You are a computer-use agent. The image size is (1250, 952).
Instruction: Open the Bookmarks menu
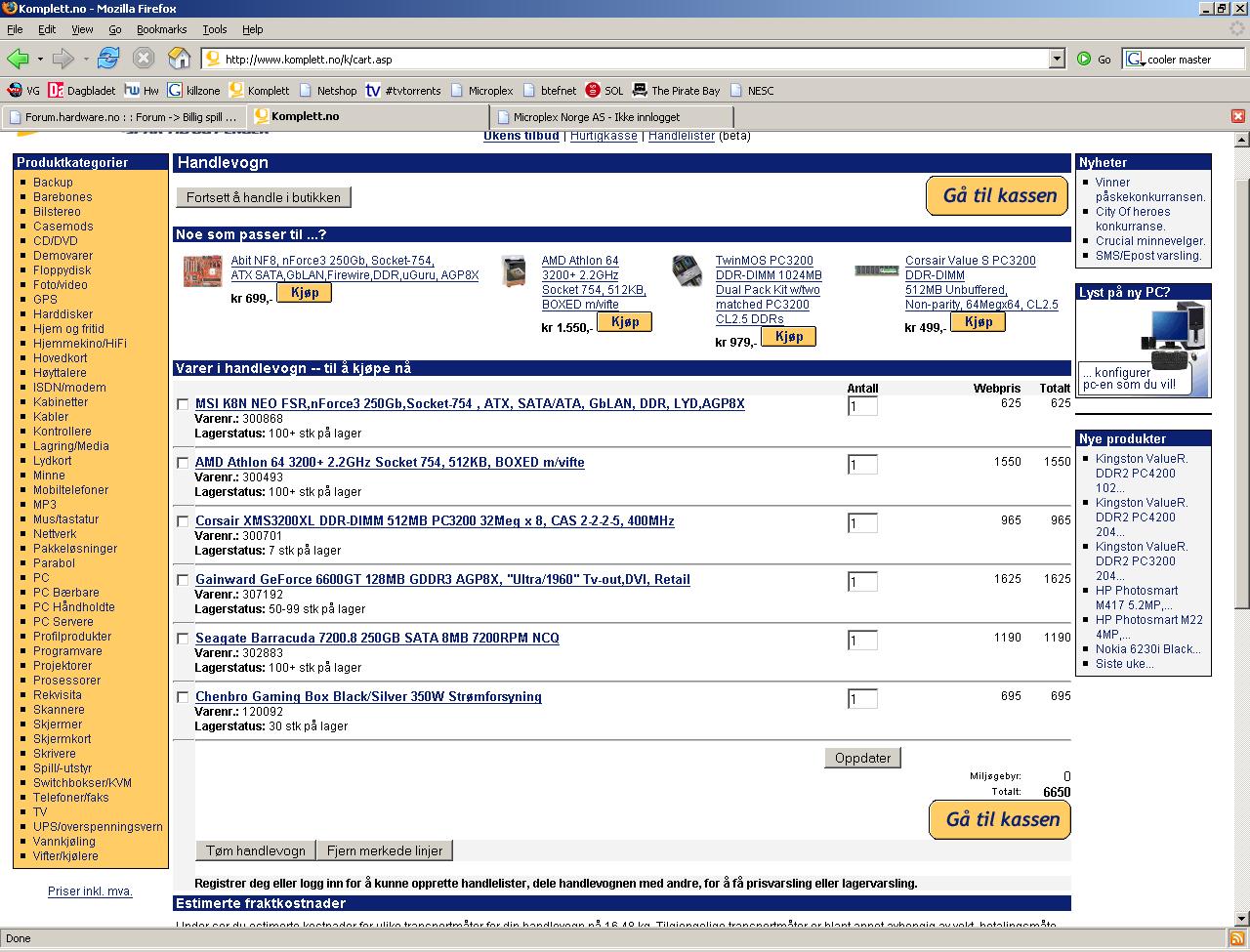[x=162, y=30]
